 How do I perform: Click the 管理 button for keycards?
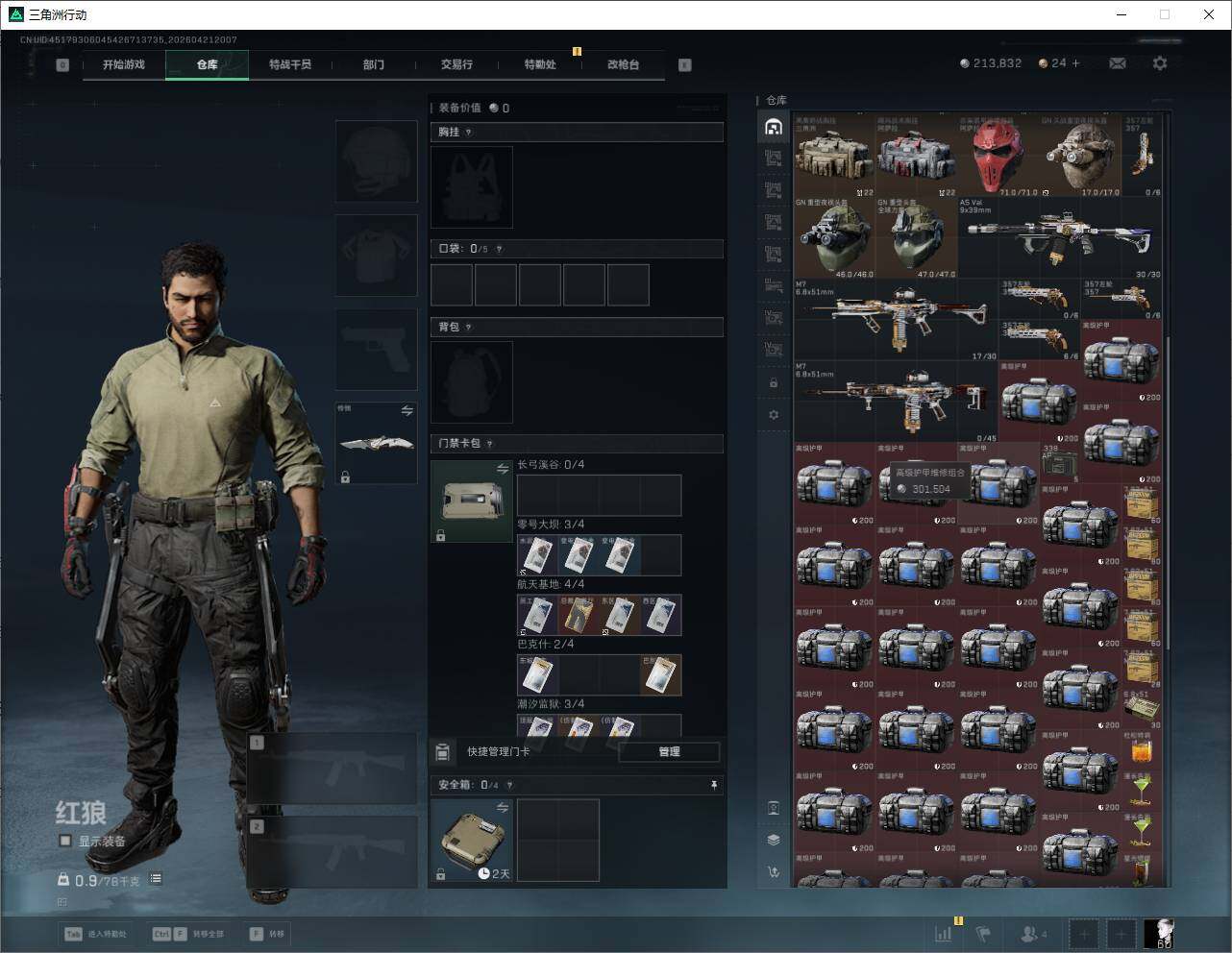point(670,751)
